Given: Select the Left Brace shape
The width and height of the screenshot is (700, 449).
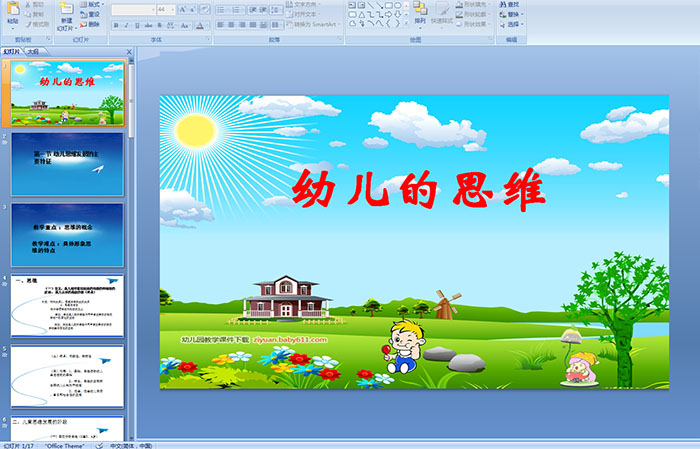Looking at the screenshot, I should (x=388, y=23).
